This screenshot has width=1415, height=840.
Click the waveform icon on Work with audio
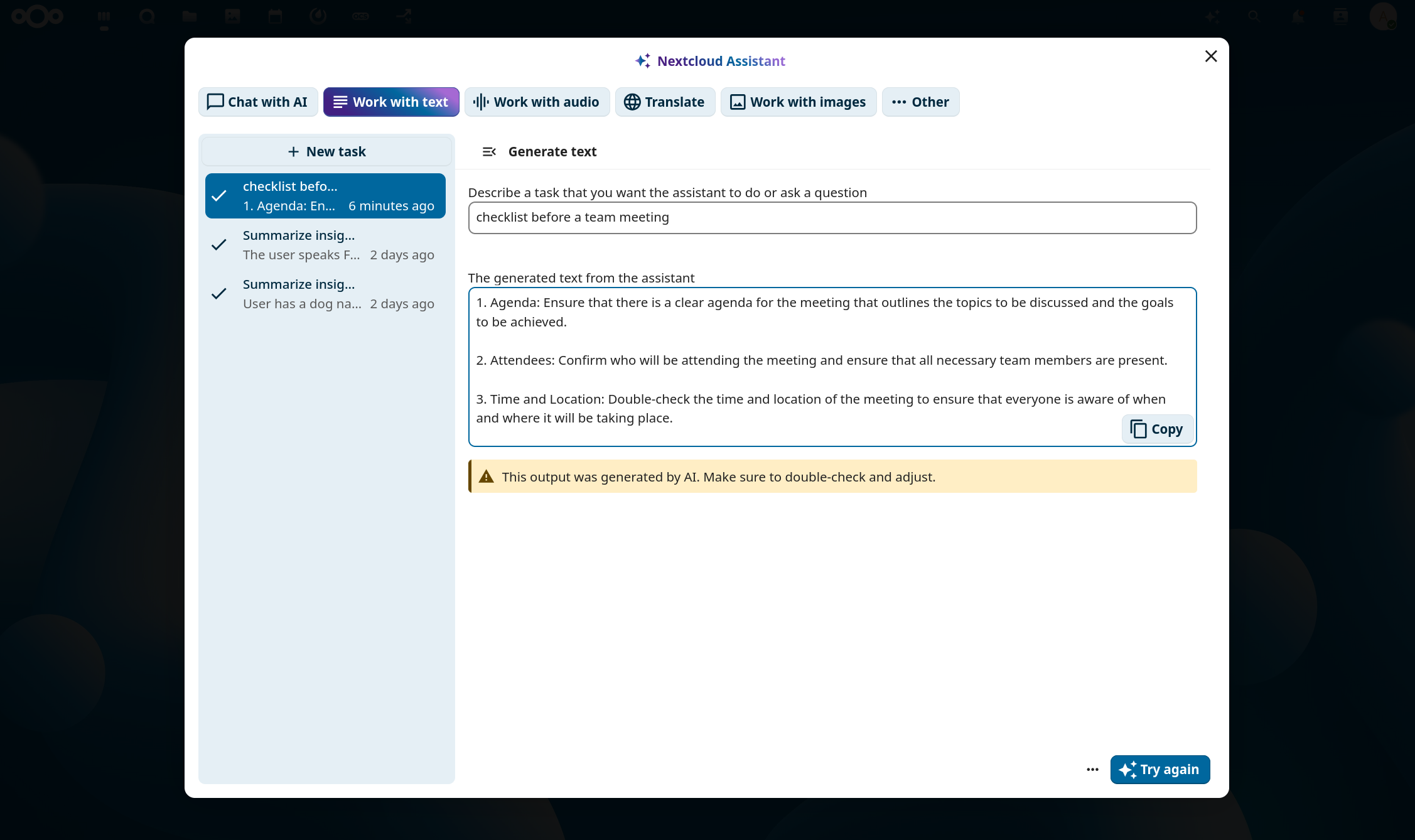tap(481, 102)
